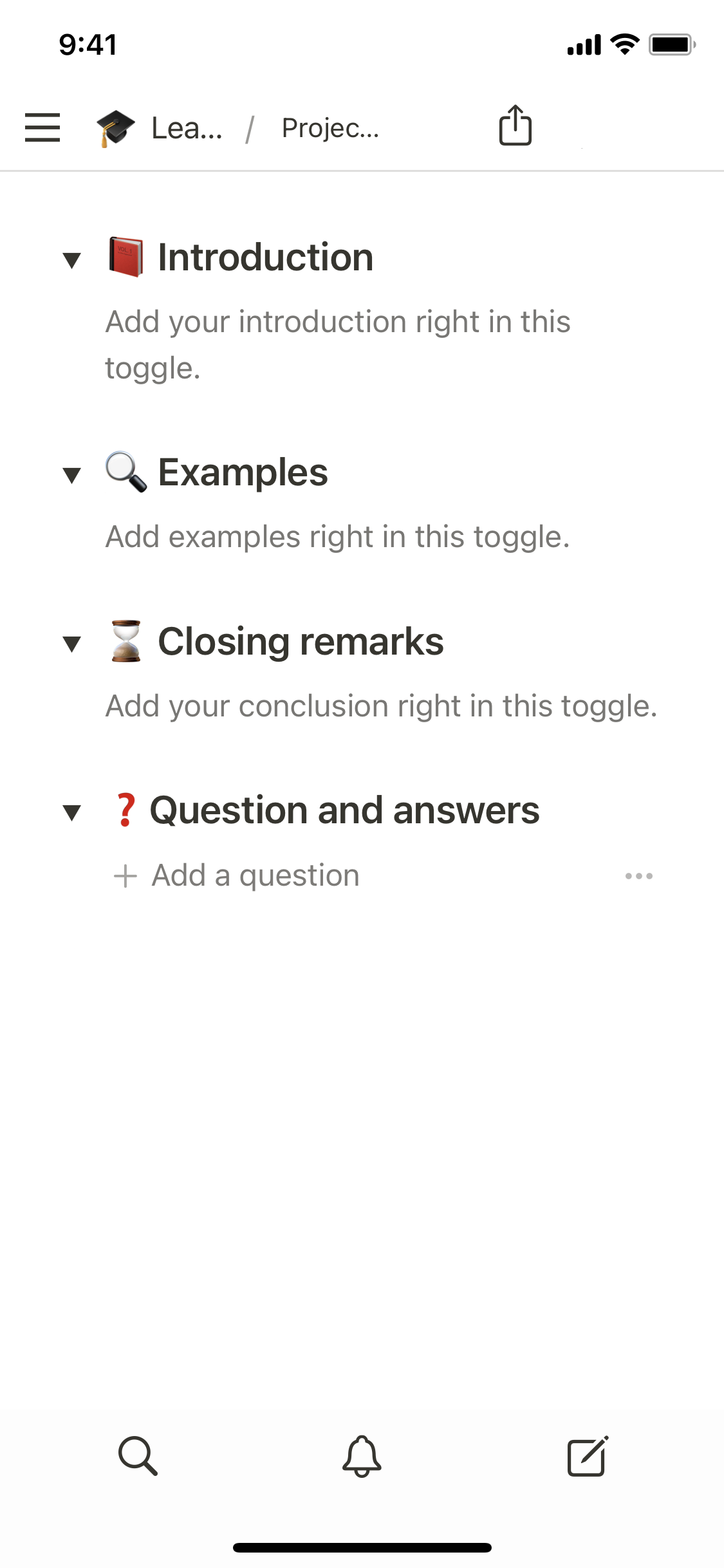The width and height of the screenshot is (724, 1568).
Task: Tap the graduation cap page icon
Action: [x=116, y=127]
